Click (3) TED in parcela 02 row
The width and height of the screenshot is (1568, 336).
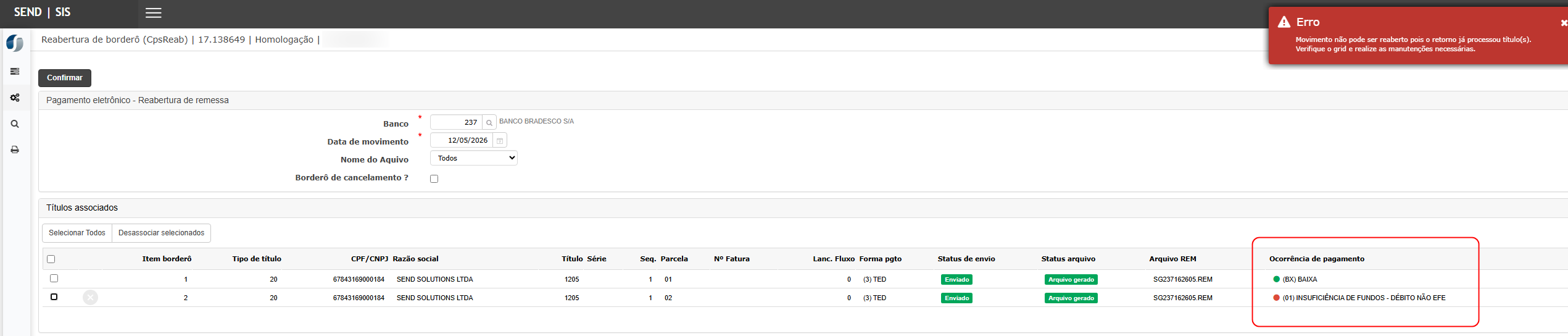(x=874, y=298)
